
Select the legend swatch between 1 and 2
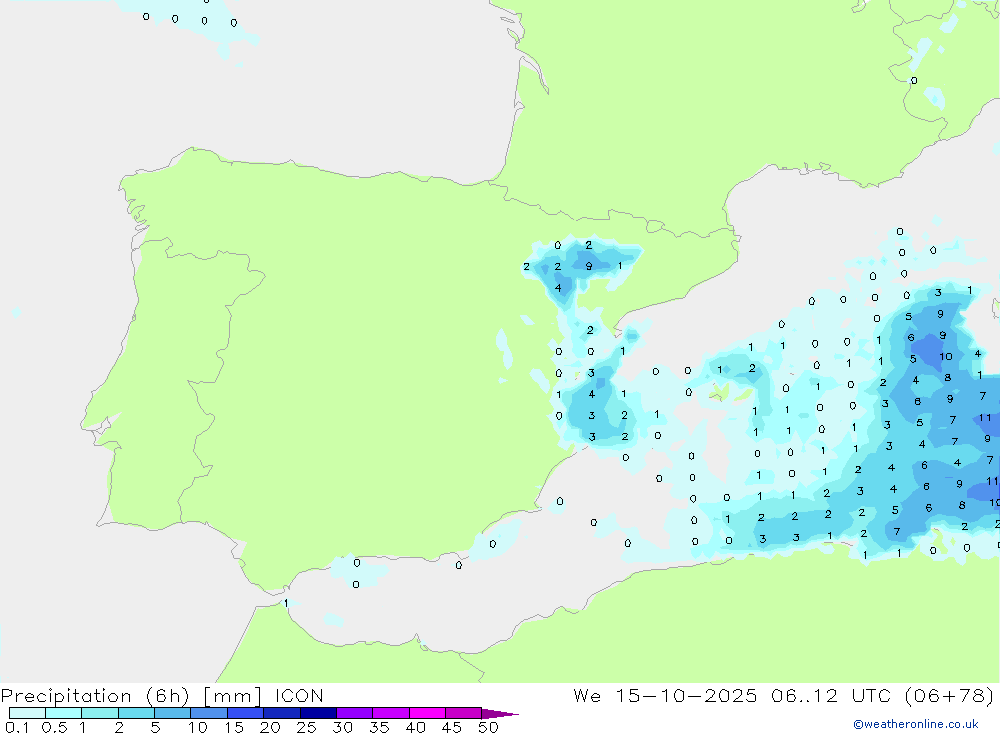(100, 713)
